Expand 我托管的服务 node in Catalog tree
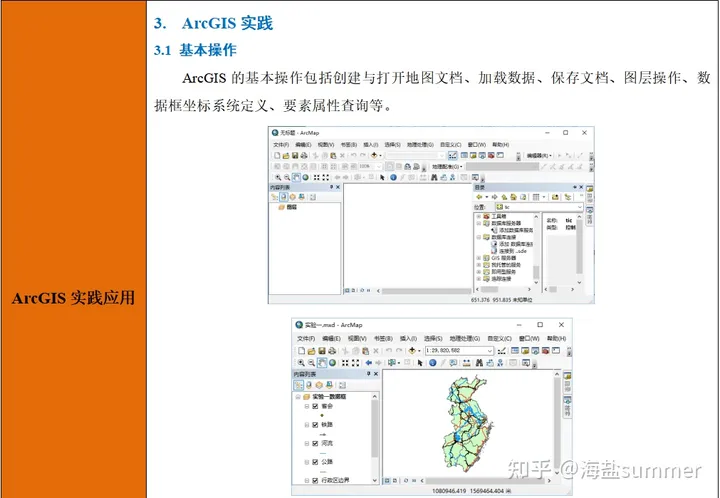Screen dimensions: 720x498 point(478,265)
